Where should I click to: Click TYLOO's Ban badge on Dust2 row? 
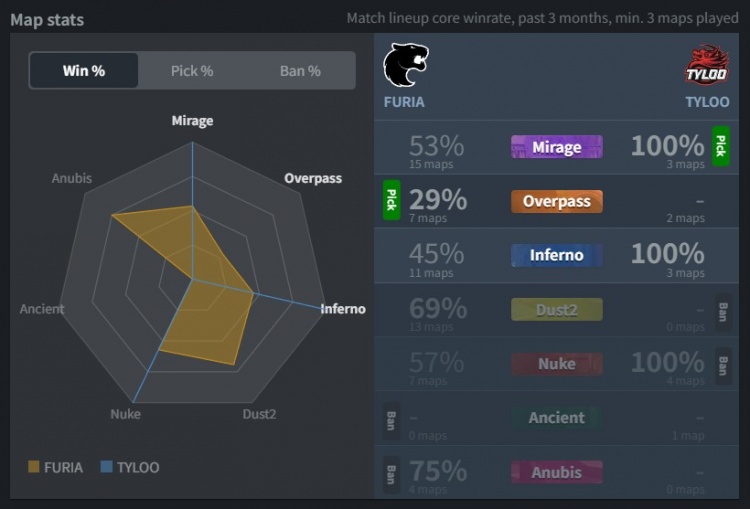pos(723,310)
